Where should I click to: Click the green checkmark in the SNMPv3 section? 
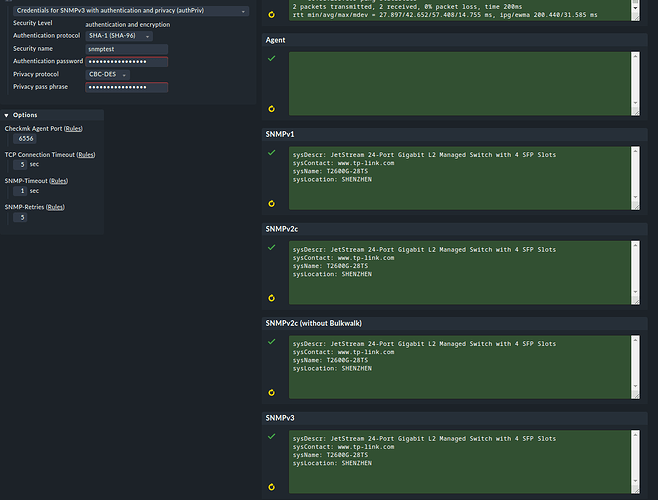point(271,437)
